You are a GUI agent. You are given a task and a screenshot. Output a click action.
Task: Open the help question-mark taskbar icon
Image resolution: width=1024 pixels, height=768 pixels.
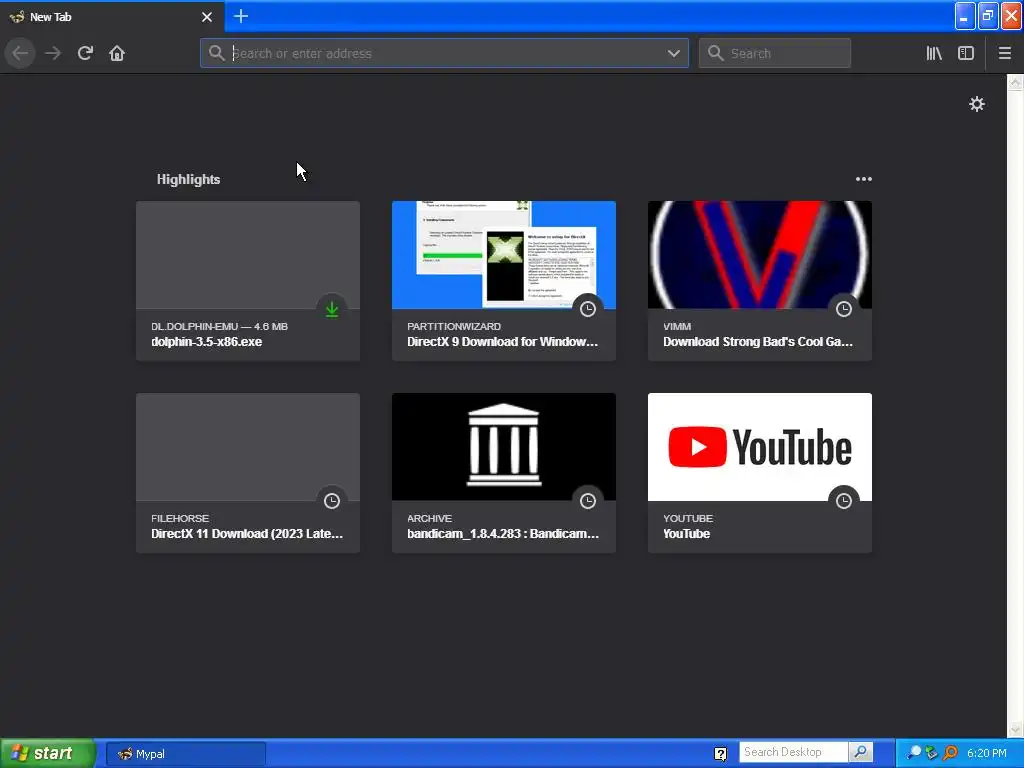point(720,754)
